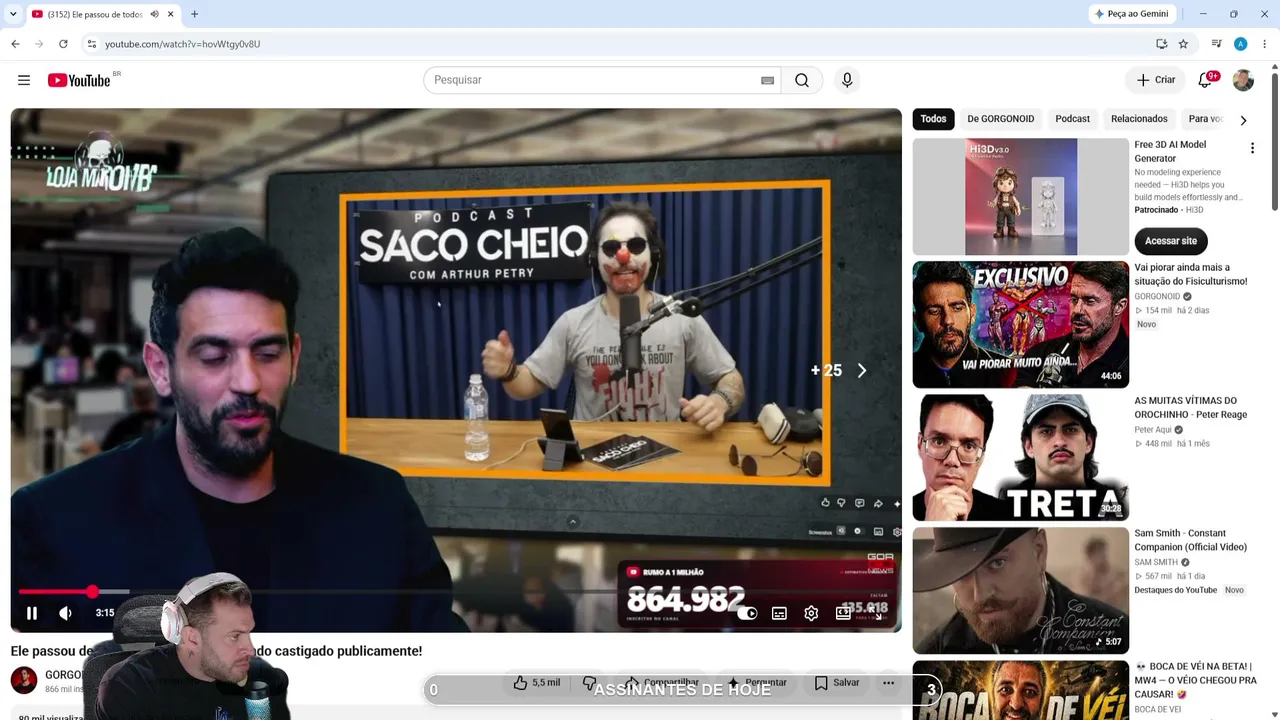The height and width of the screenshot is (720, 1280).
Task: Open the YouTube guide hamburger menu
Action: click(24, 80)
